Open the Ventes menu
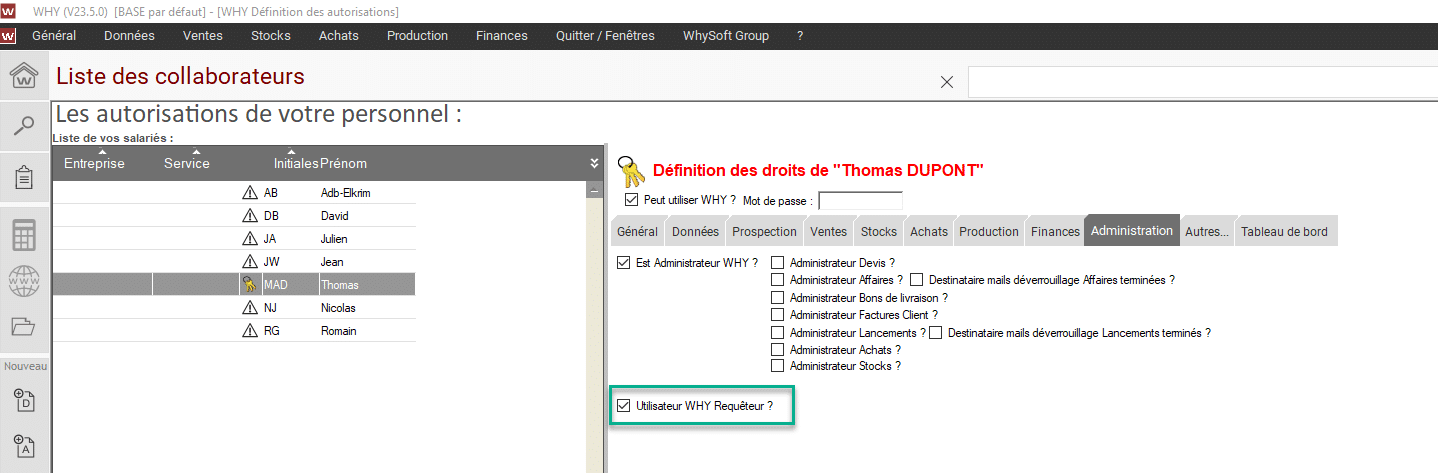1438x473 pixels. pyautogui.click(x=203, y=35)
